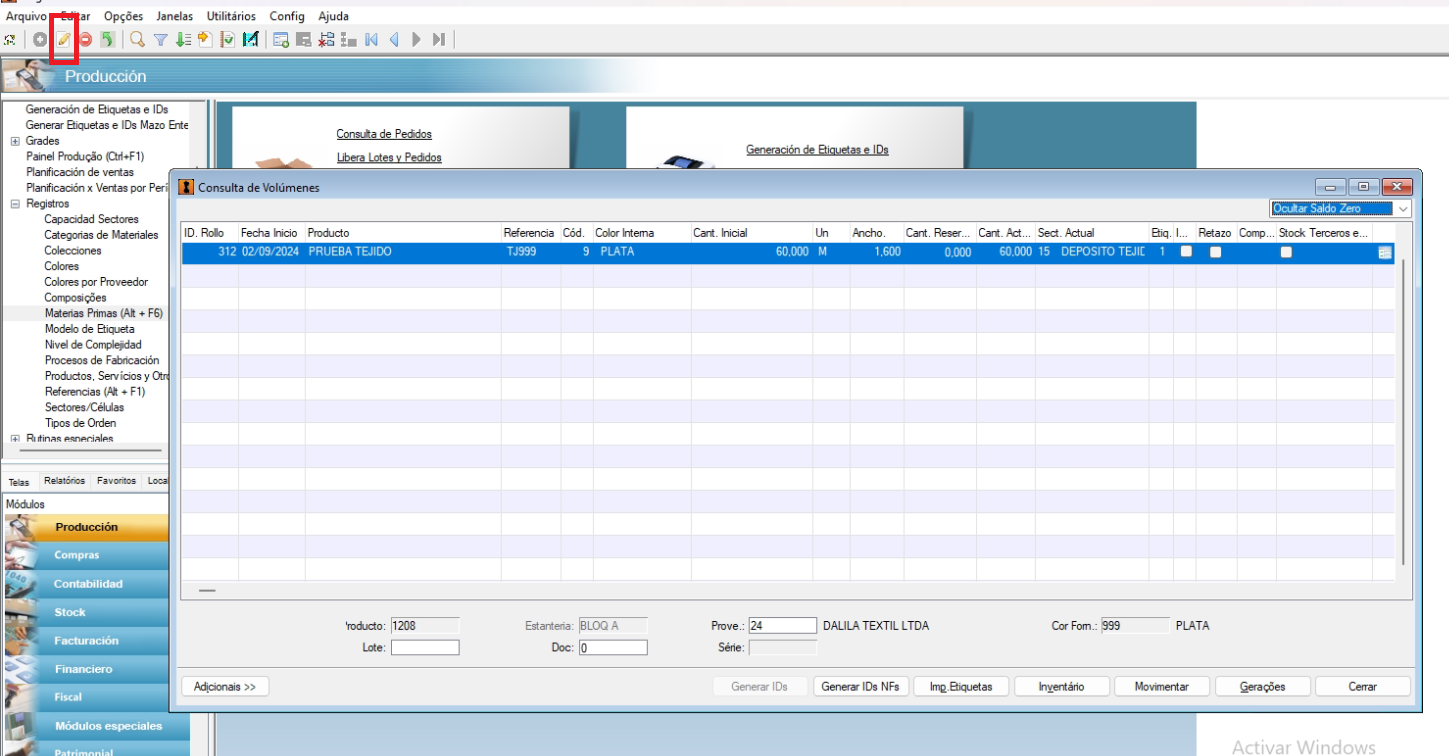The image size is (1449, 756).
Task: Click the Lote input field
Action: [x=425, y=648]
